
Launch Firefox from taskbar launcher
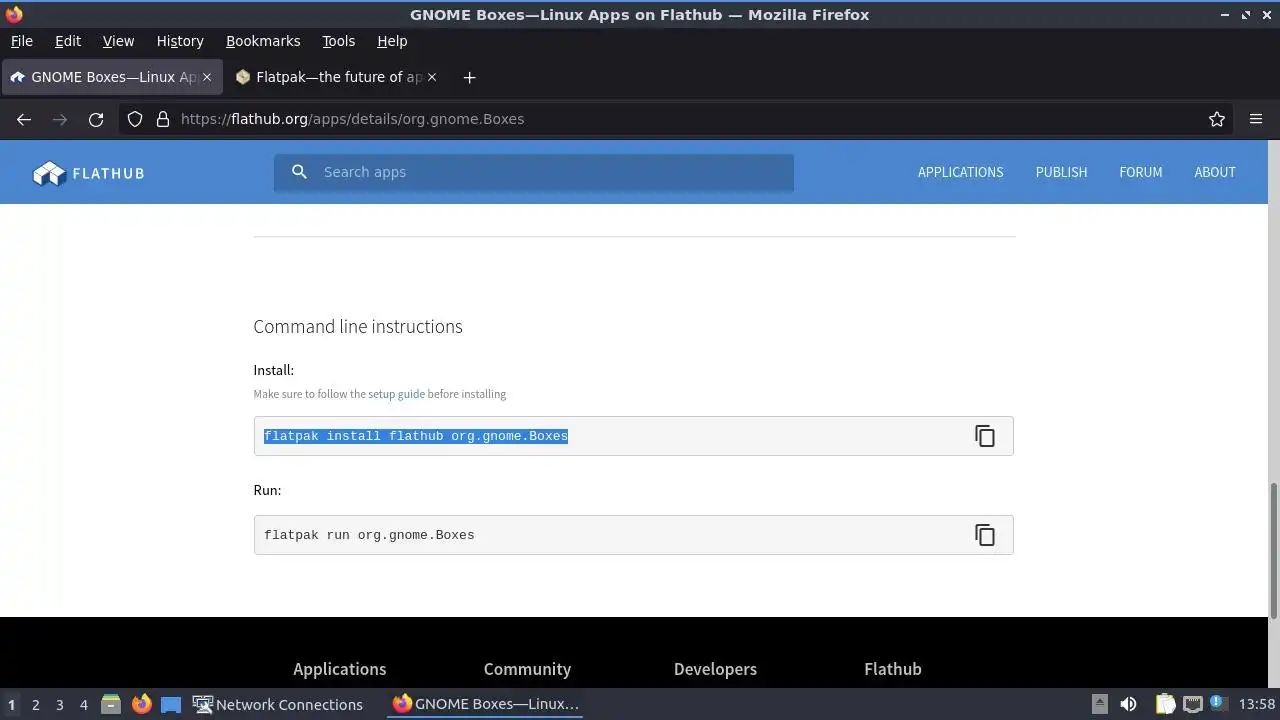[141, 704]
